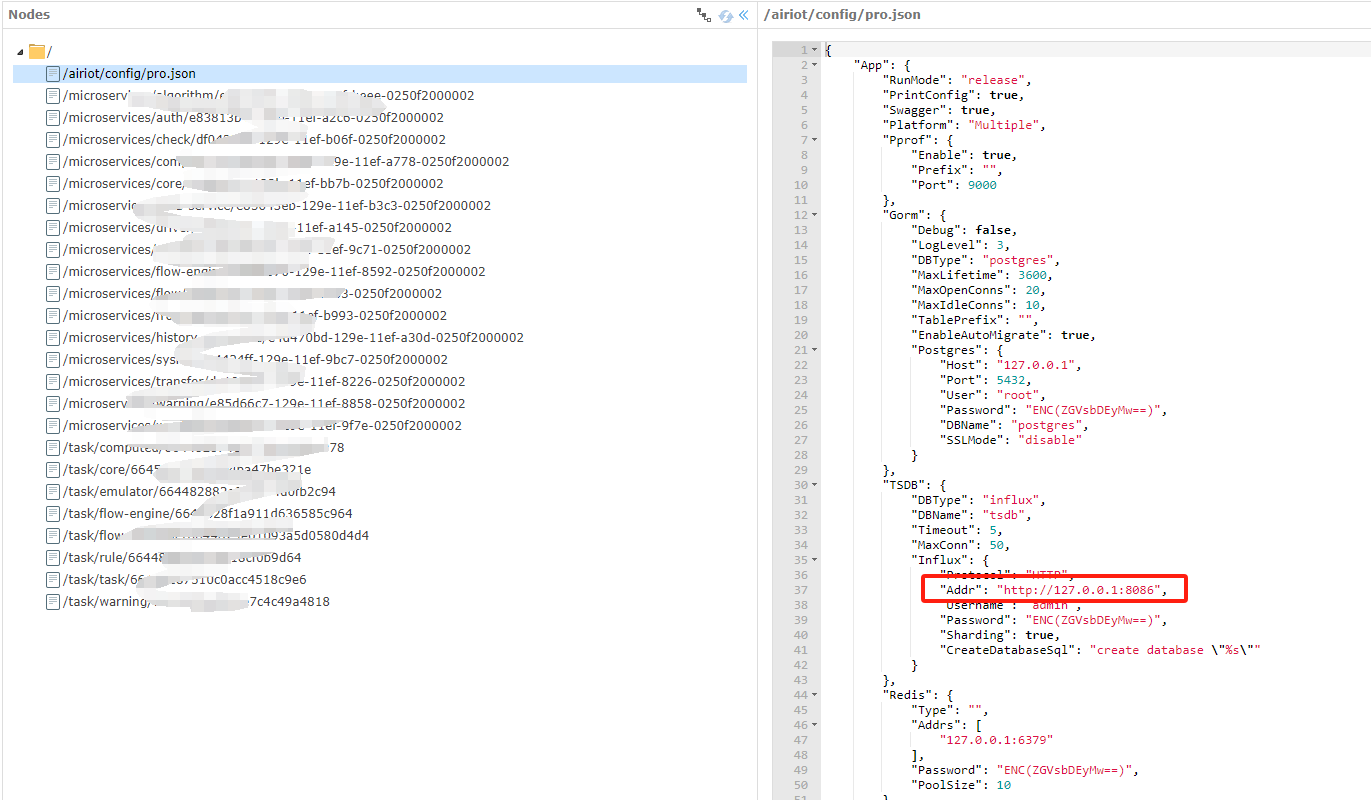Fold the "Pprof" block at line 7
Viewport: 1371px width, 800px height.
coord(815,140)
